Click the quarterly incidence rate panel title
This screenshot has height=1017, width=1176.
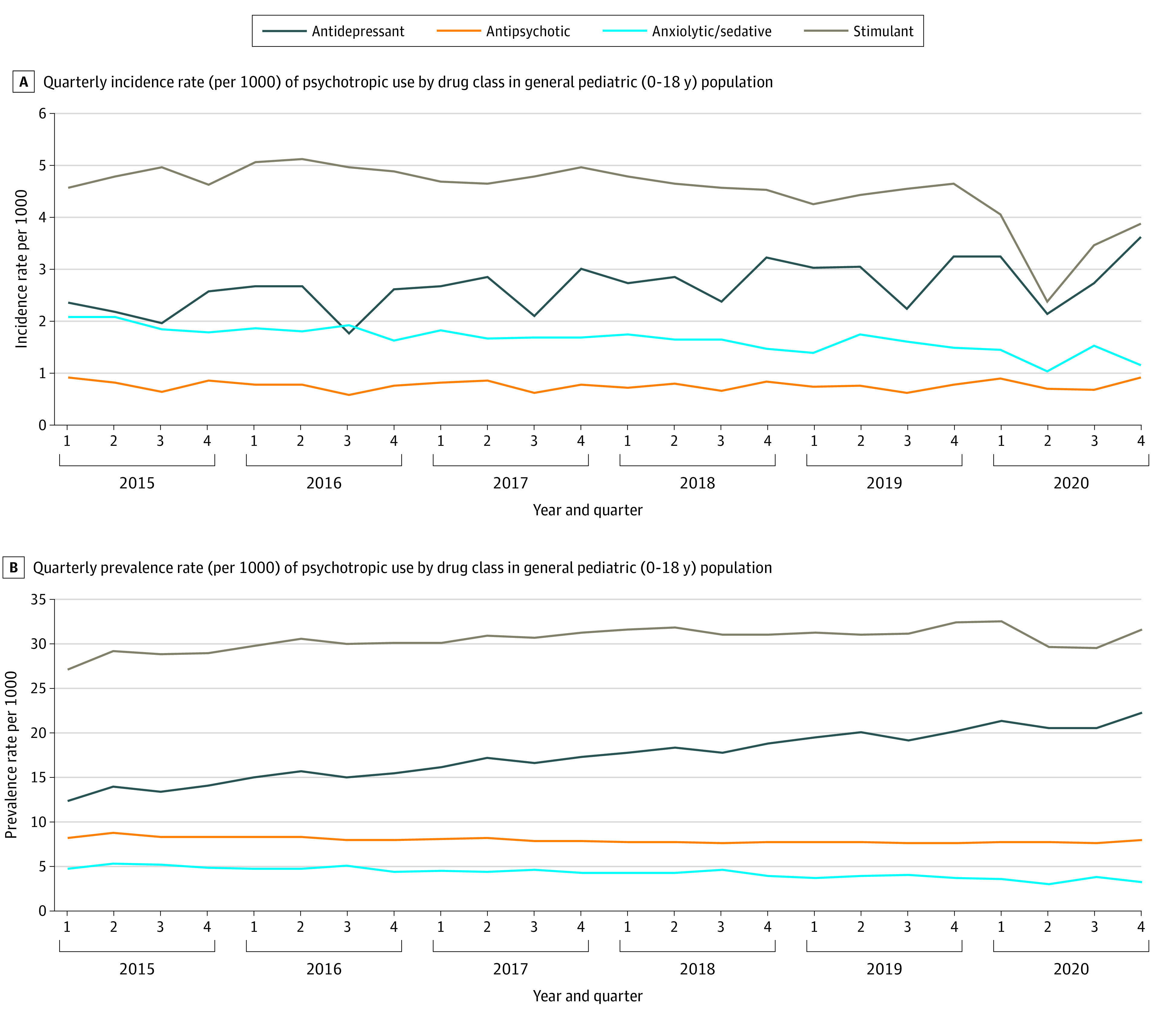tap(408, 82)
